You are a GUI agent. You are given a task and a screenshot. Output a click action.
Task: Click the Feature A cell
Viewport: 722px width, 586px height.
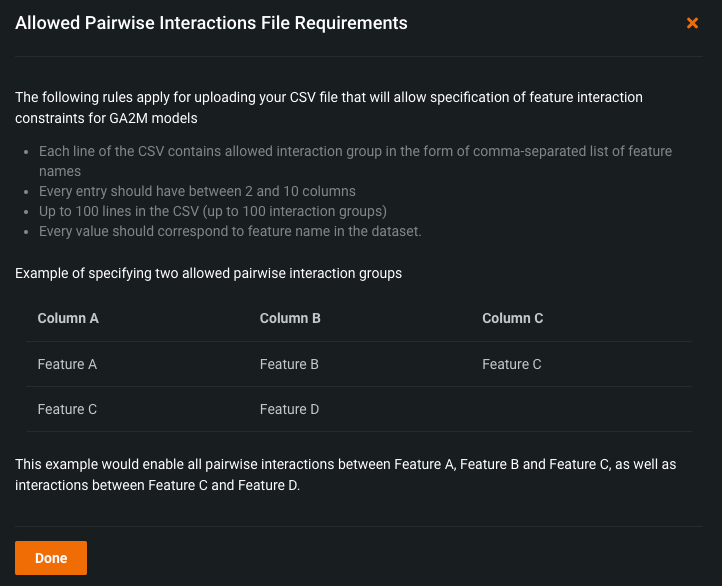67,364
